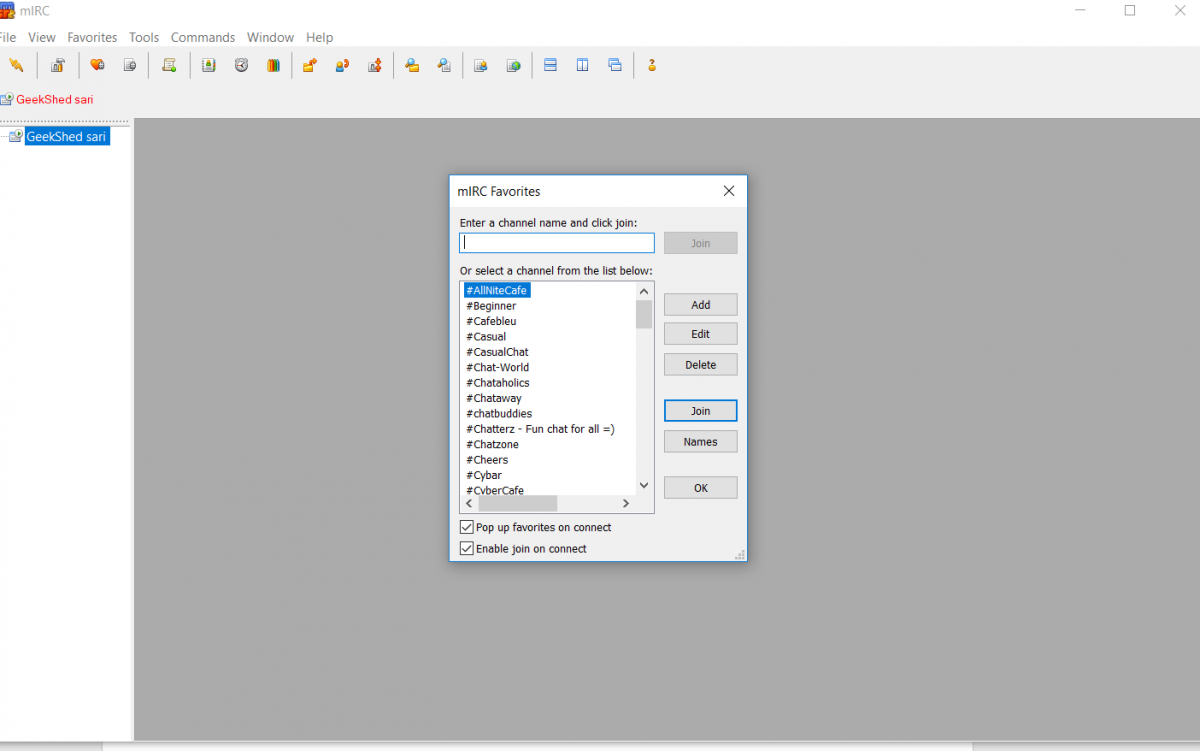Close the mIRC Favorites dialog

[x=729, y=191]
